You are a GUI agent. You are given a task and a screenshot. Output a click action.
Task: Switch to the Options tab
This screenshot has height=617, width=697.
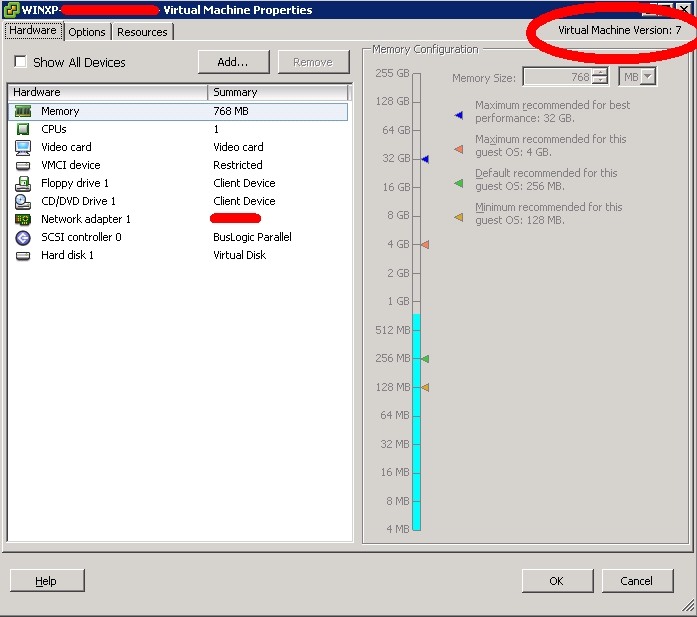click(x=87, y=32)
